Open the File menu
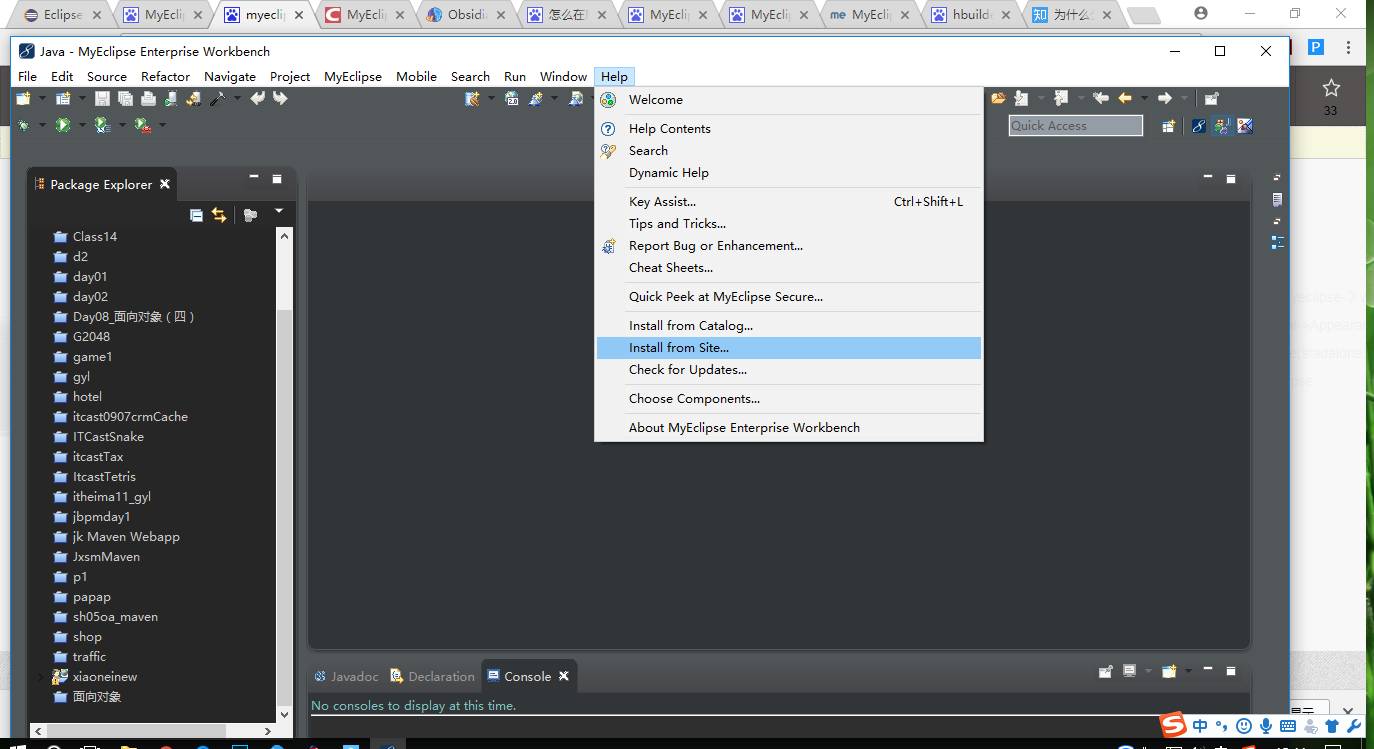Screen dimensions: 1374x749 27,76
